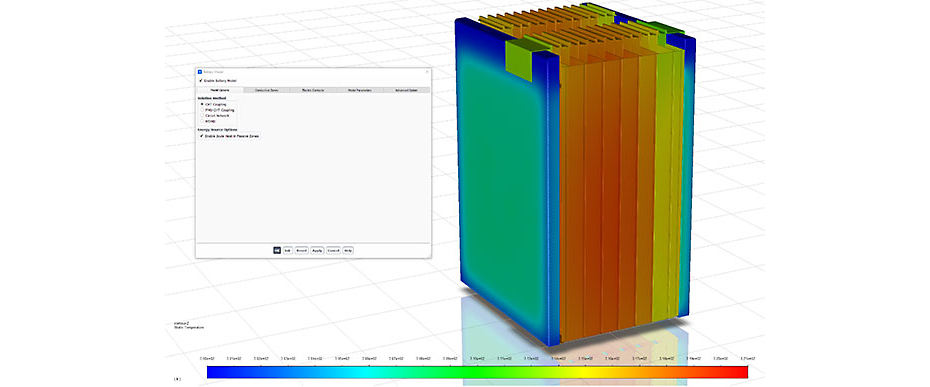Confirm with the OK button
930x387 pixels.
(x=277, y=250)
